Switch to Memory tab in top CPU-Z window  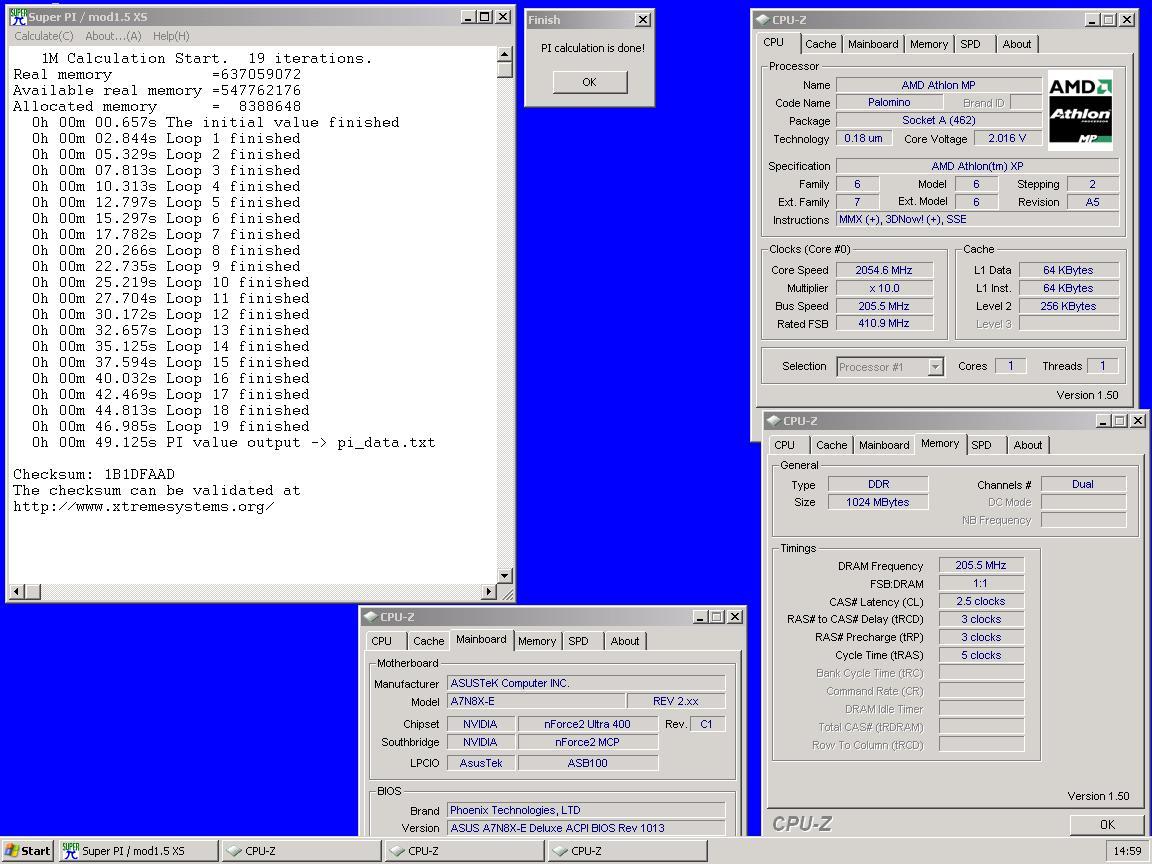click(x=929, y=44)
